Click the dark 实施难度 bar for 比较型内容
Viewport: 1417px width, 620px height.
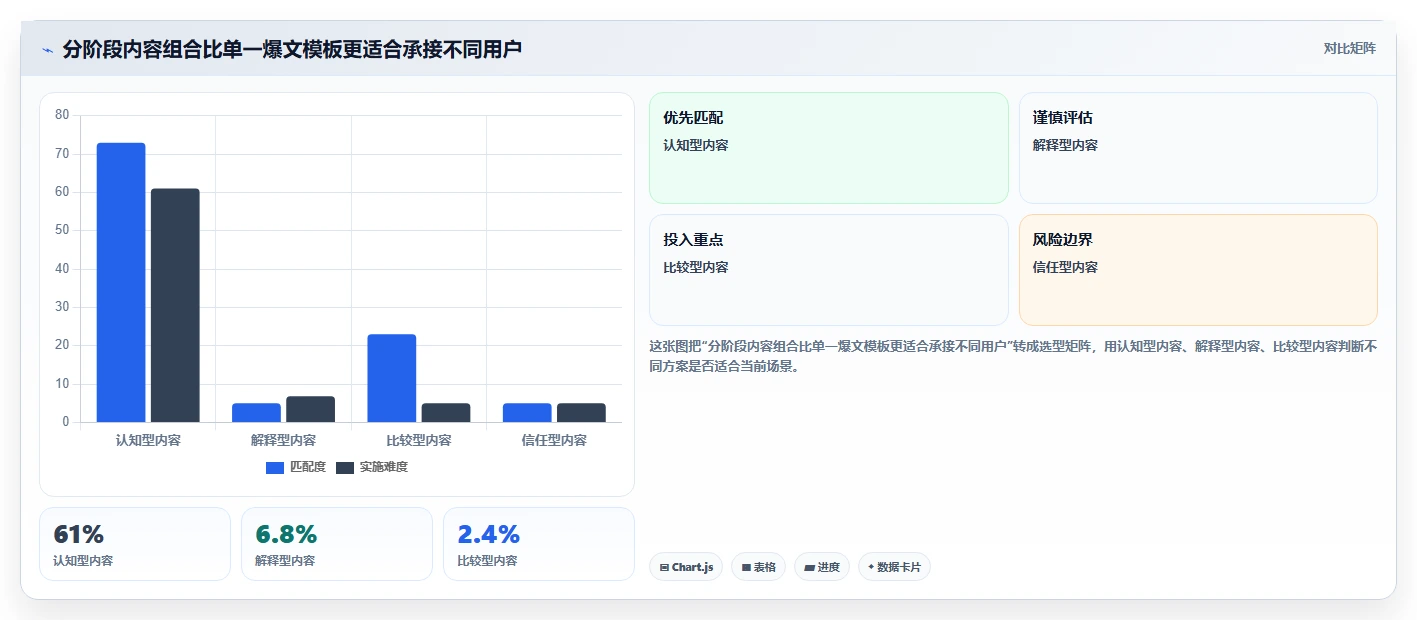[x=446, y=413]
